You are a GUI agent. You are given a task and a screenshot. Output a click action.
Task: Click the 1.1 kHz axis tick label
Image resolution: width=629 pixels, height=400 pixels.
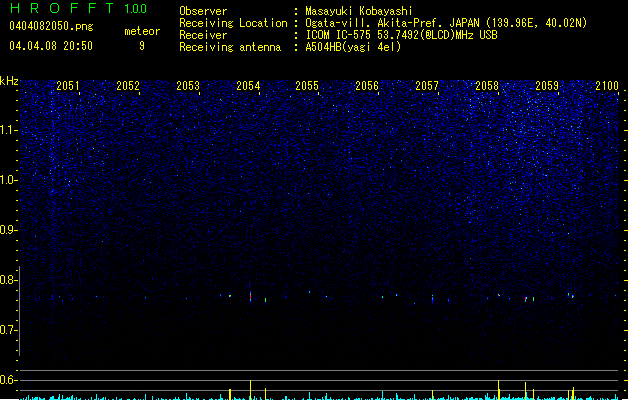tap(9, 130)
